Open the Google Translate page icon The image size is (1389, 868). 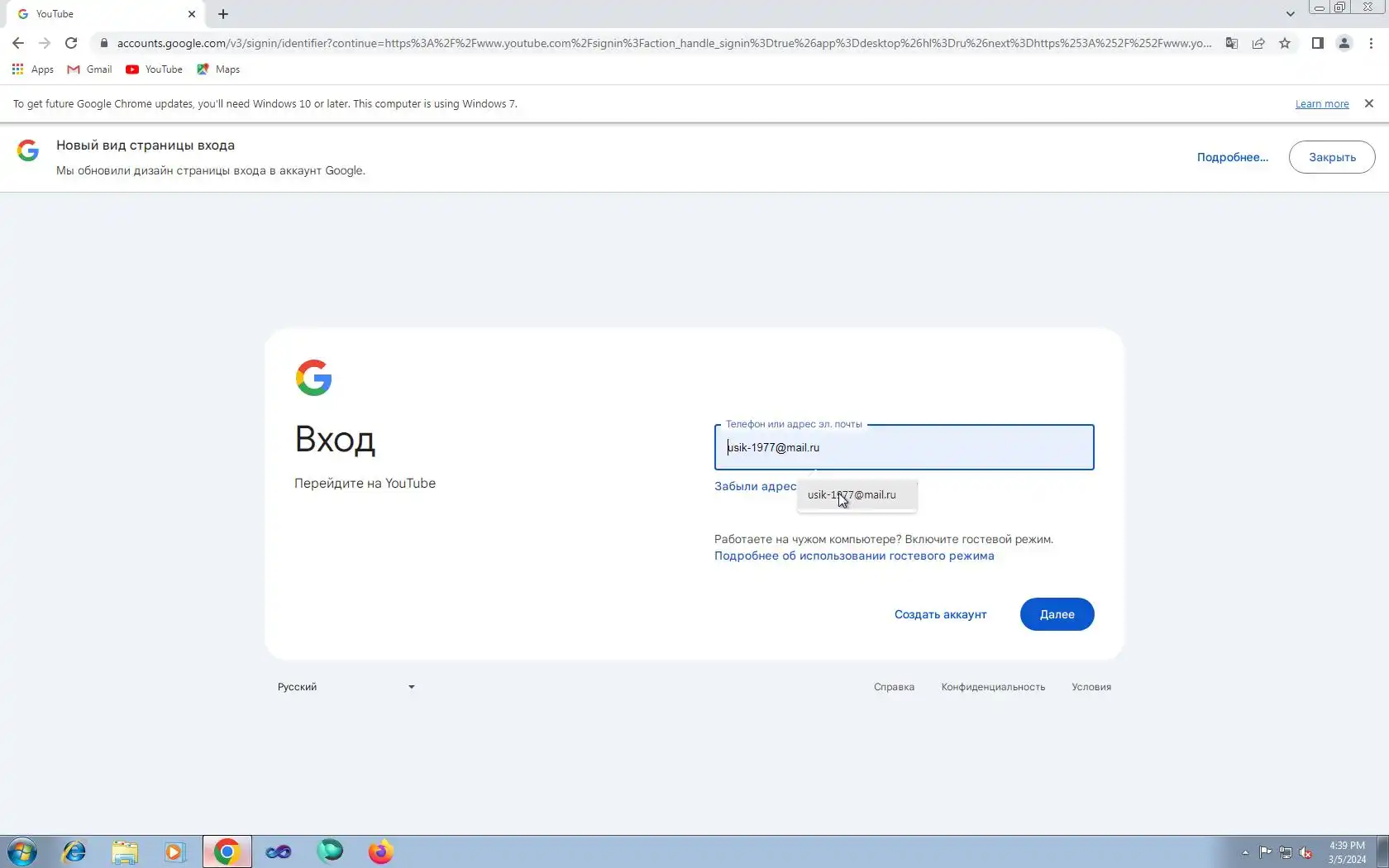[x=1232, y=43]
